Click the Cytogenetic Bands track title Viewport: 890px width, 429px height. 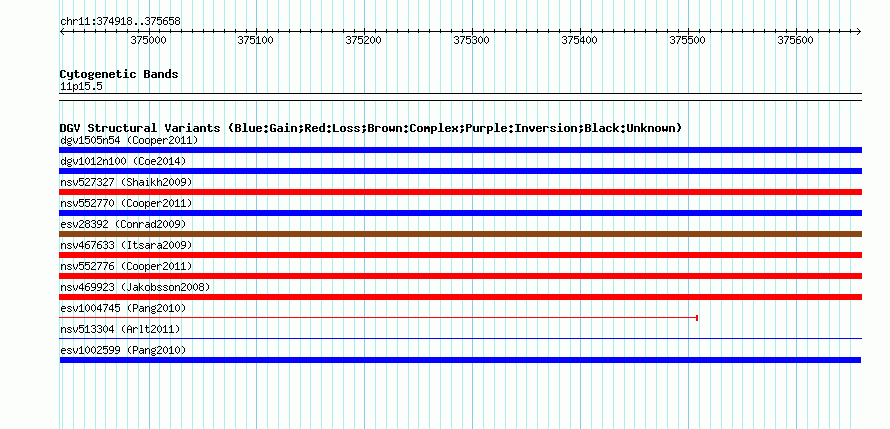(119, 74)
